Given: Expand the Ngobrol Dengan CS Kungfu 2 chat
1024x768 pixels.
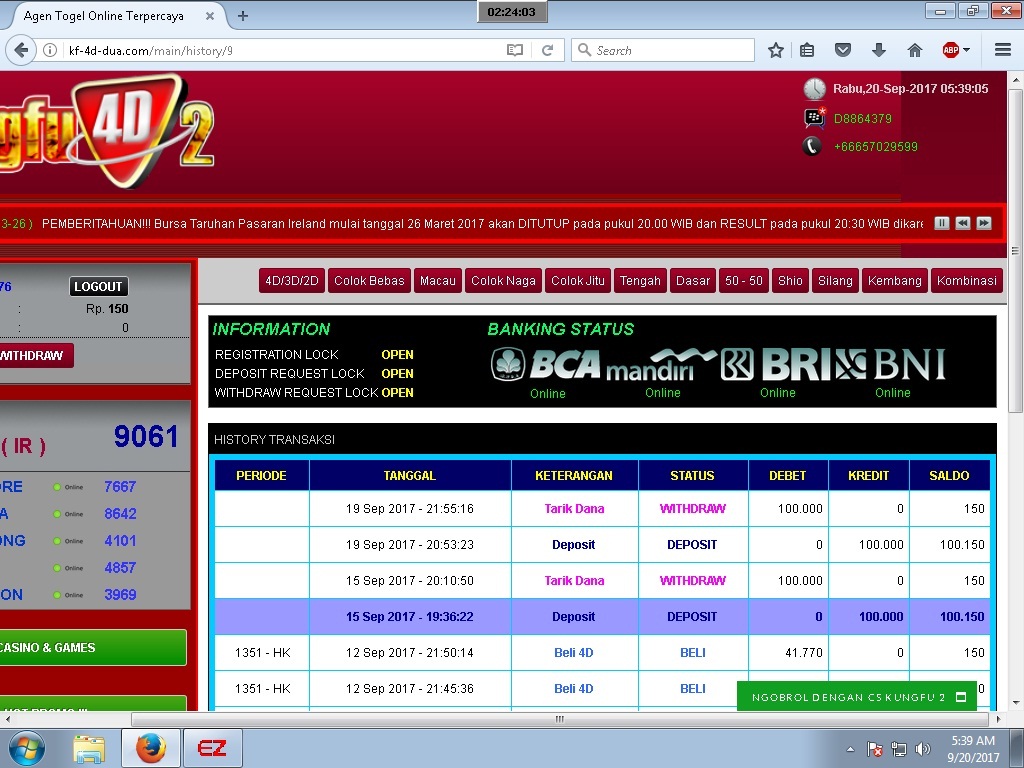Looking at the screenshot, I should [x=960, y=697].
